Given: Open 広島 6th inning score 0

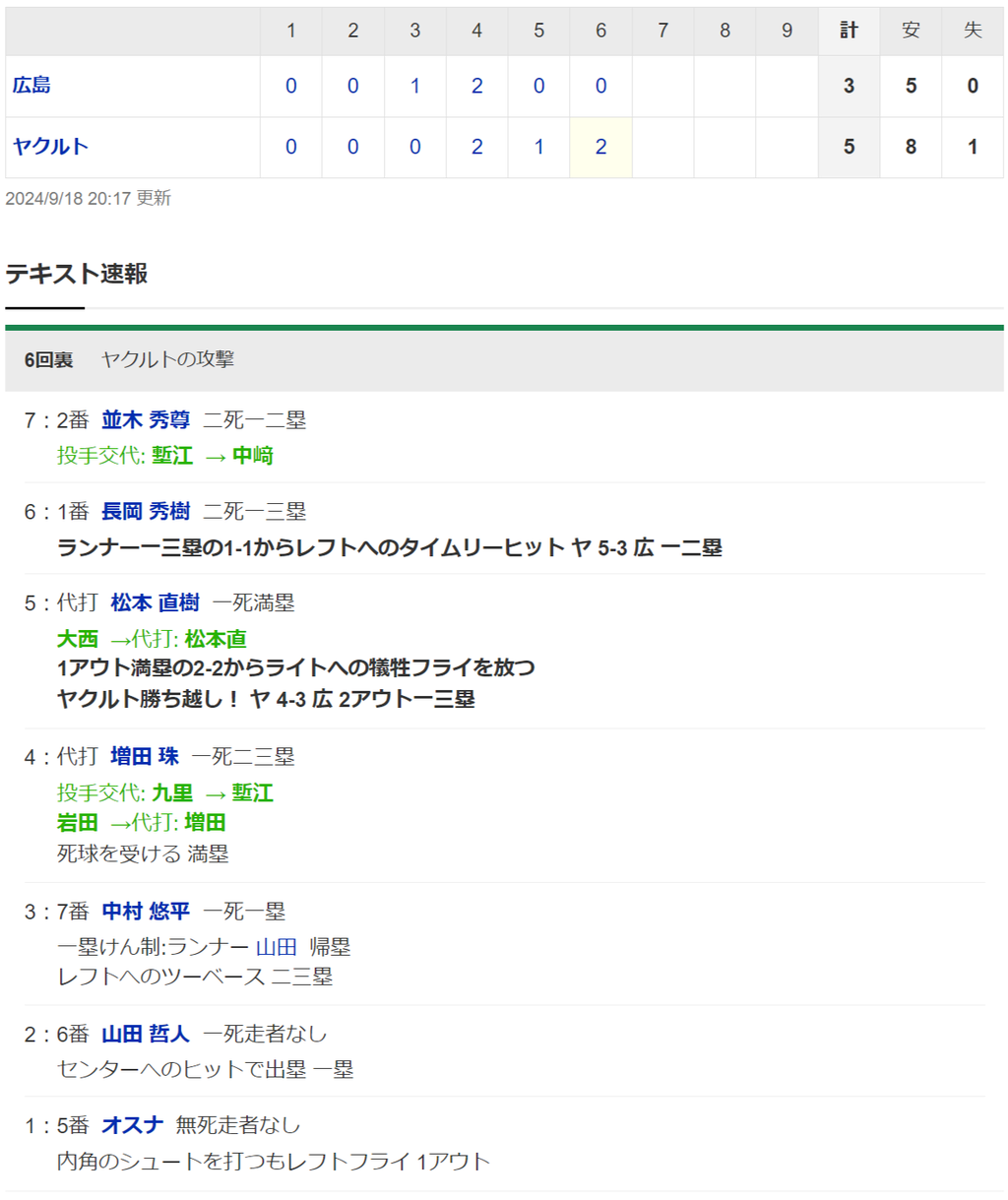Looking at the screenshot, I should coord(600,86).
